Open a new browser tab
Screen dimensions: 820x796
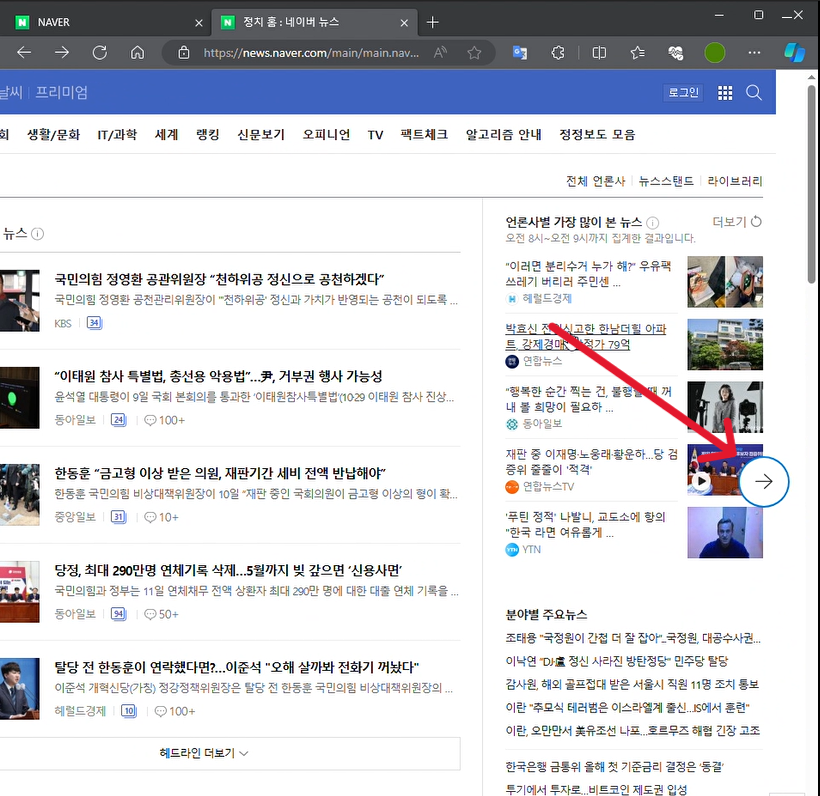(x=432, y=22)
